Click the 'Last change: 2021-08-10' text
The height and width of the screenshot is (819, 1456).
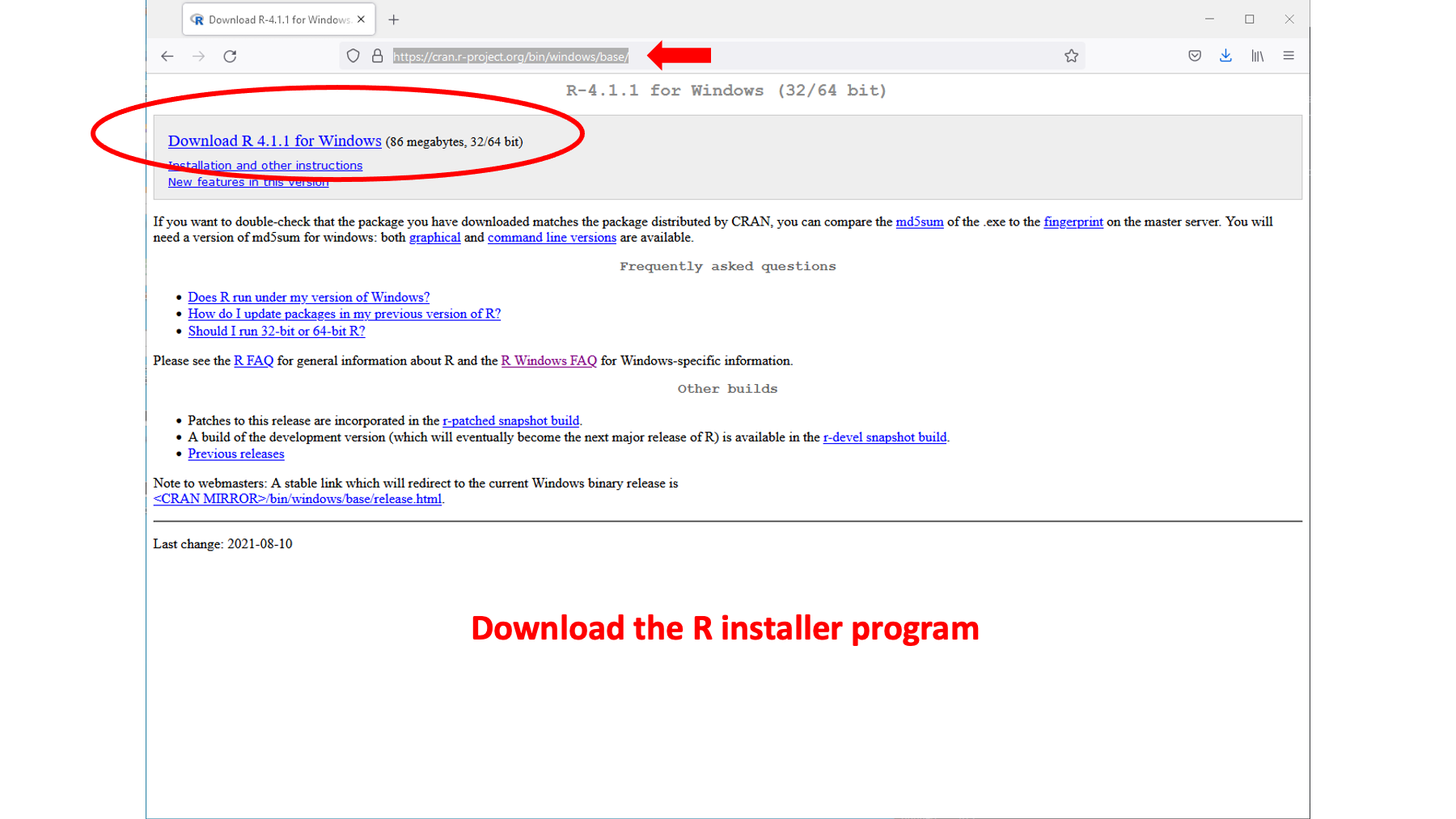222,544
